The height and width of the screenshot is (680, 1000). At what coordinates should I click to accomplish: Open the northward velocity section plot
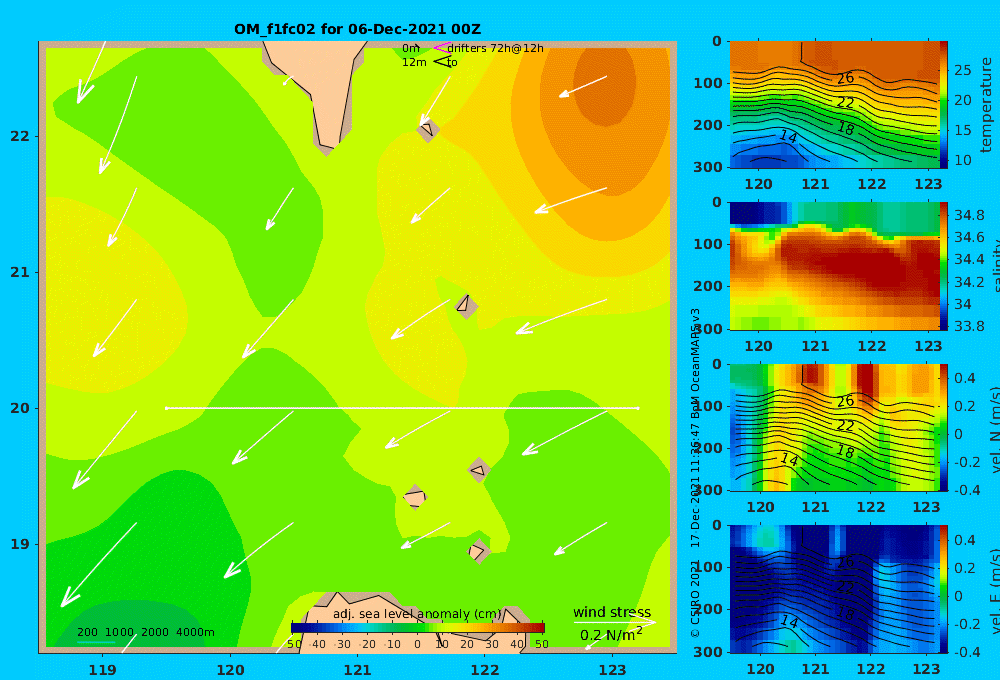tap(834, 427)
